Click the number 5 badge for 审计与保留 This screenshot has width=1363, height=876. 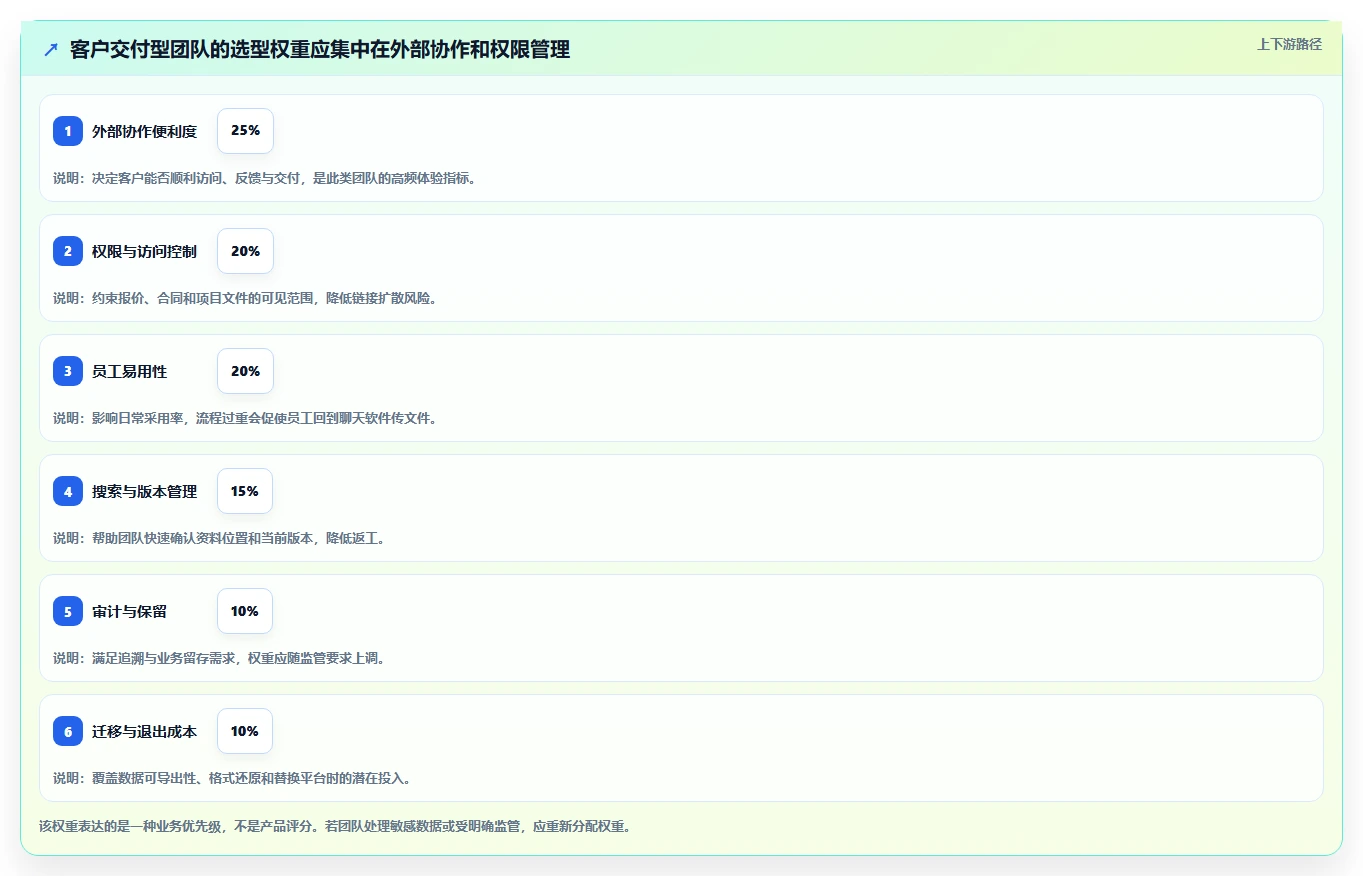[68, 611]
